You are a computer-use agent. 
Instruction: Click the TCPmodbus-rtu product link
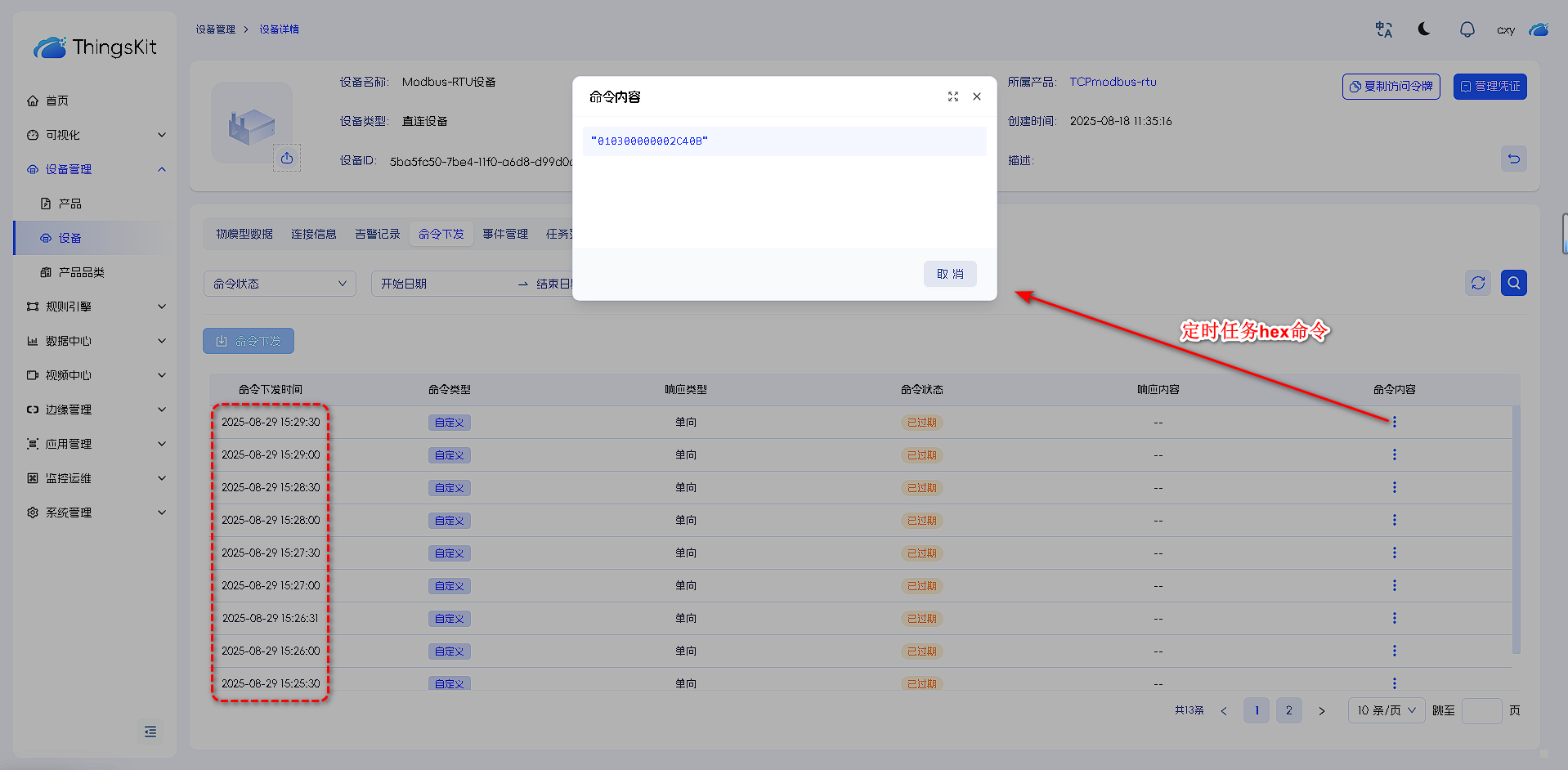click(x=1113, y=82)
